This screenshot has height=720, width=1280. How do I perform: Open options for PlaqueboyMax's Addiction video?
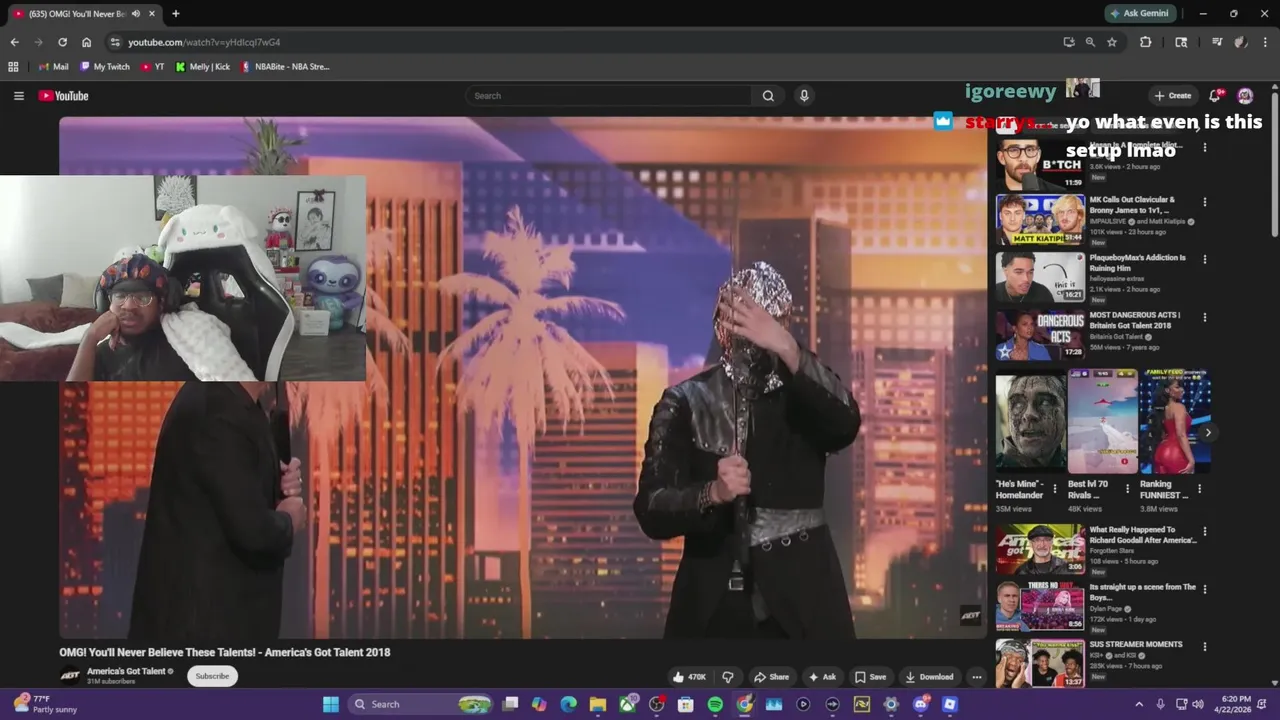pyautogui.click(x=1204, y=260)
